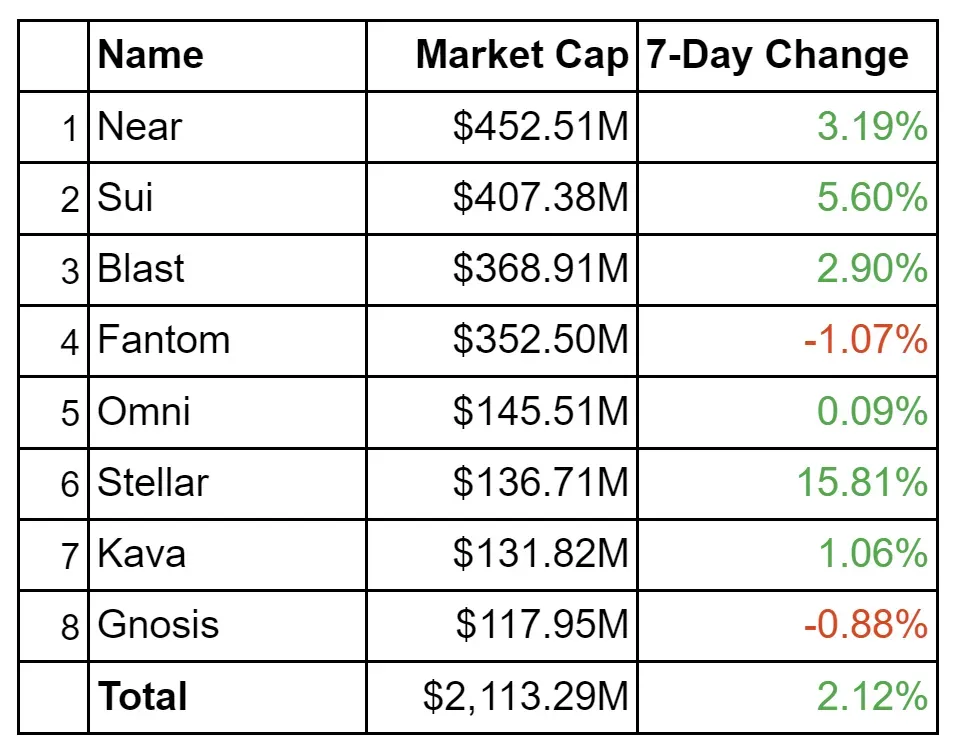The height and width of the screenshot is (753, 957).
Task: Click the $407.38M market cap value
Action: [540, 198]
